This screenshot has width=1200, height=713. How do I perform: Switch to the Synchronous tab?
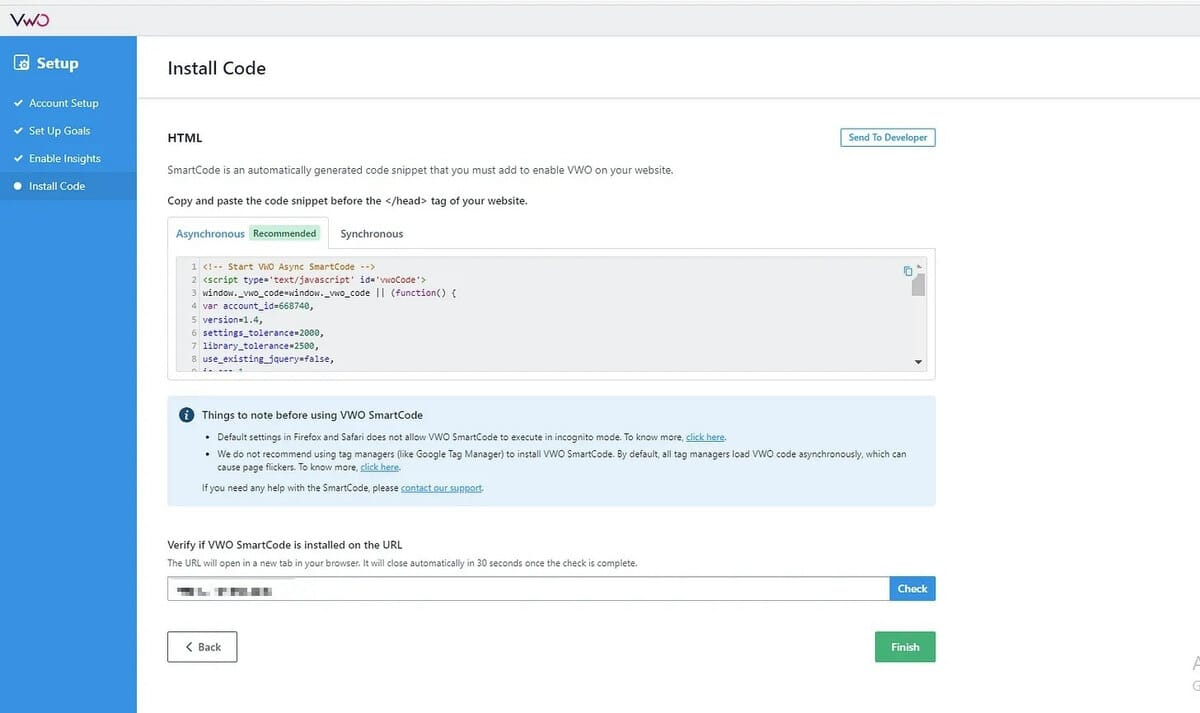371,234
